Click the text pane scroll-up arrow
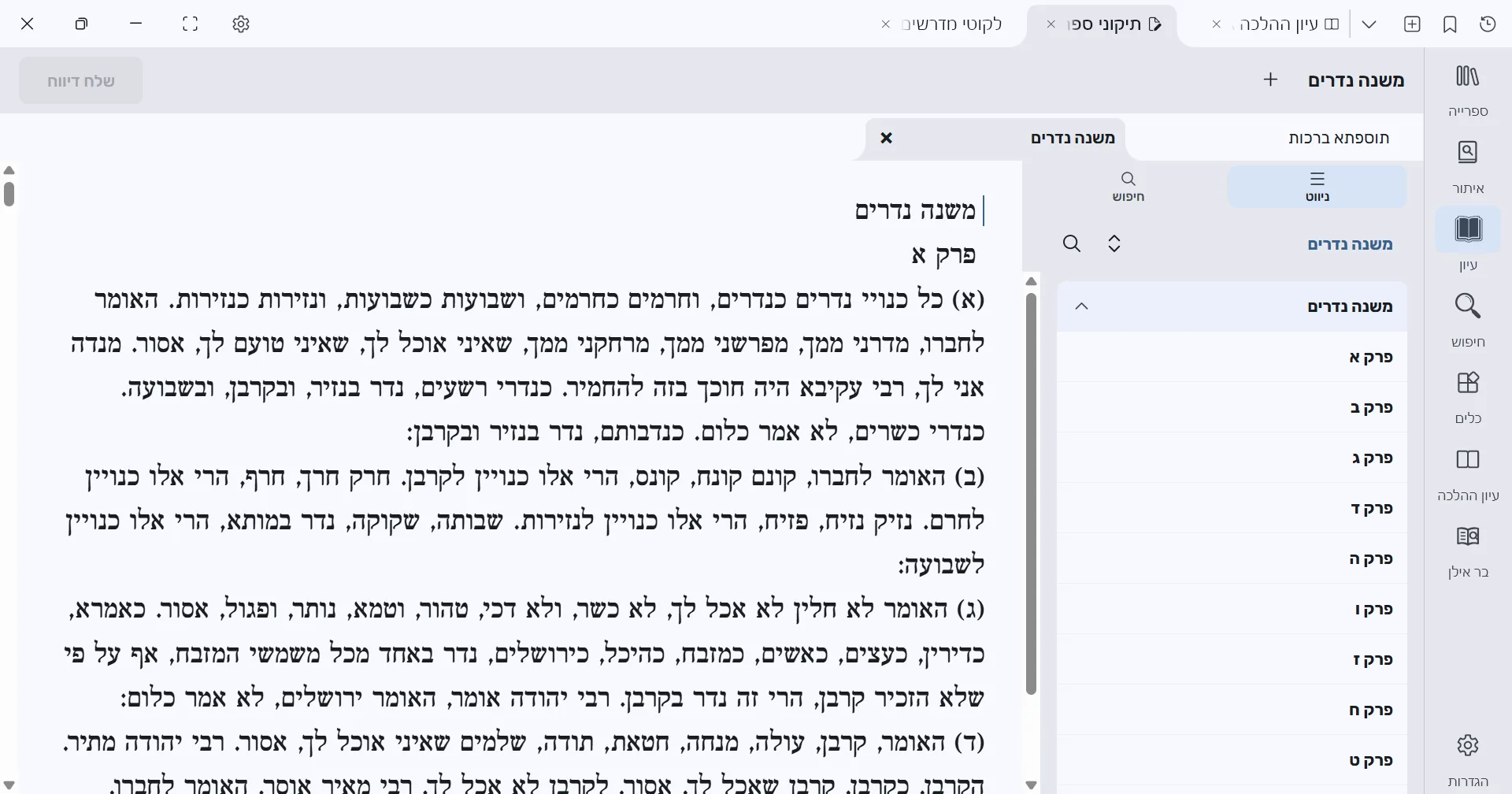 coord(9,170)
